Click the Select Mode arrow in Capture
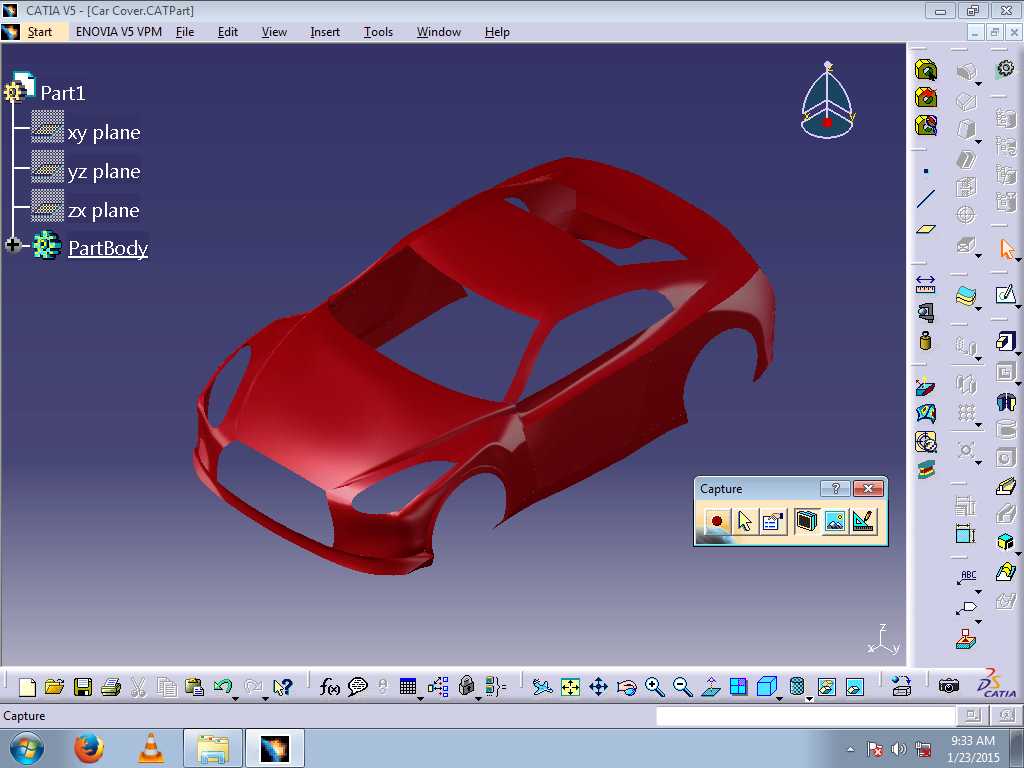 coord(744,521)
